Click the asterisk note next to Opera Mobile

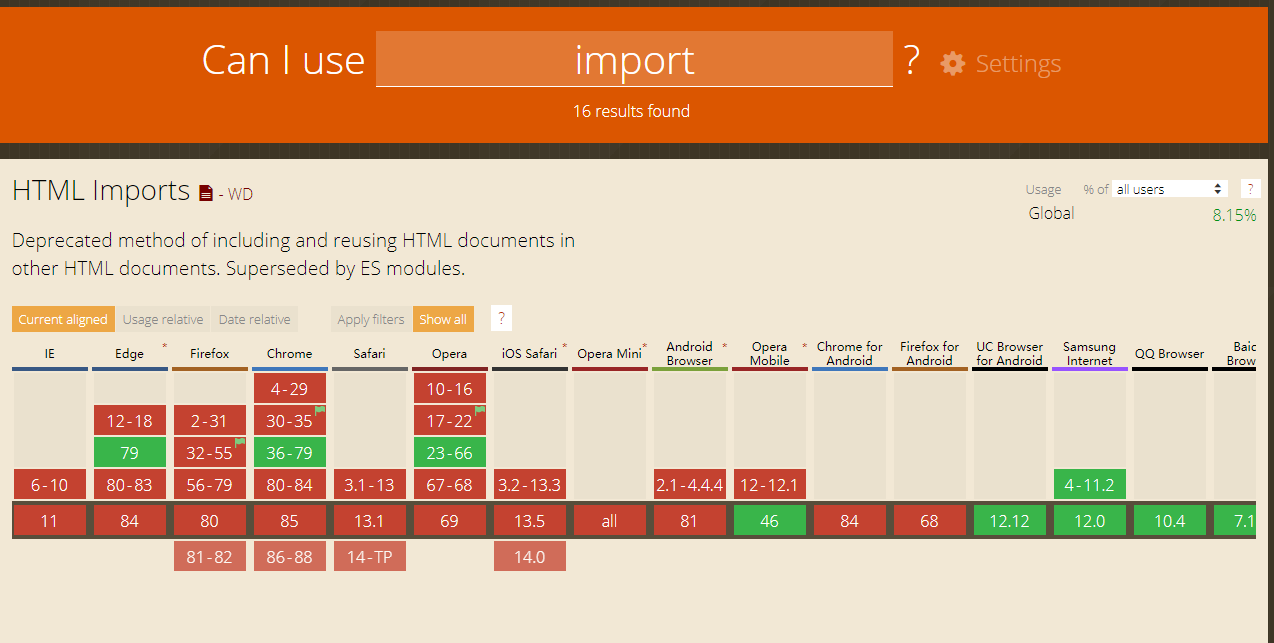[x=804, y=347]
